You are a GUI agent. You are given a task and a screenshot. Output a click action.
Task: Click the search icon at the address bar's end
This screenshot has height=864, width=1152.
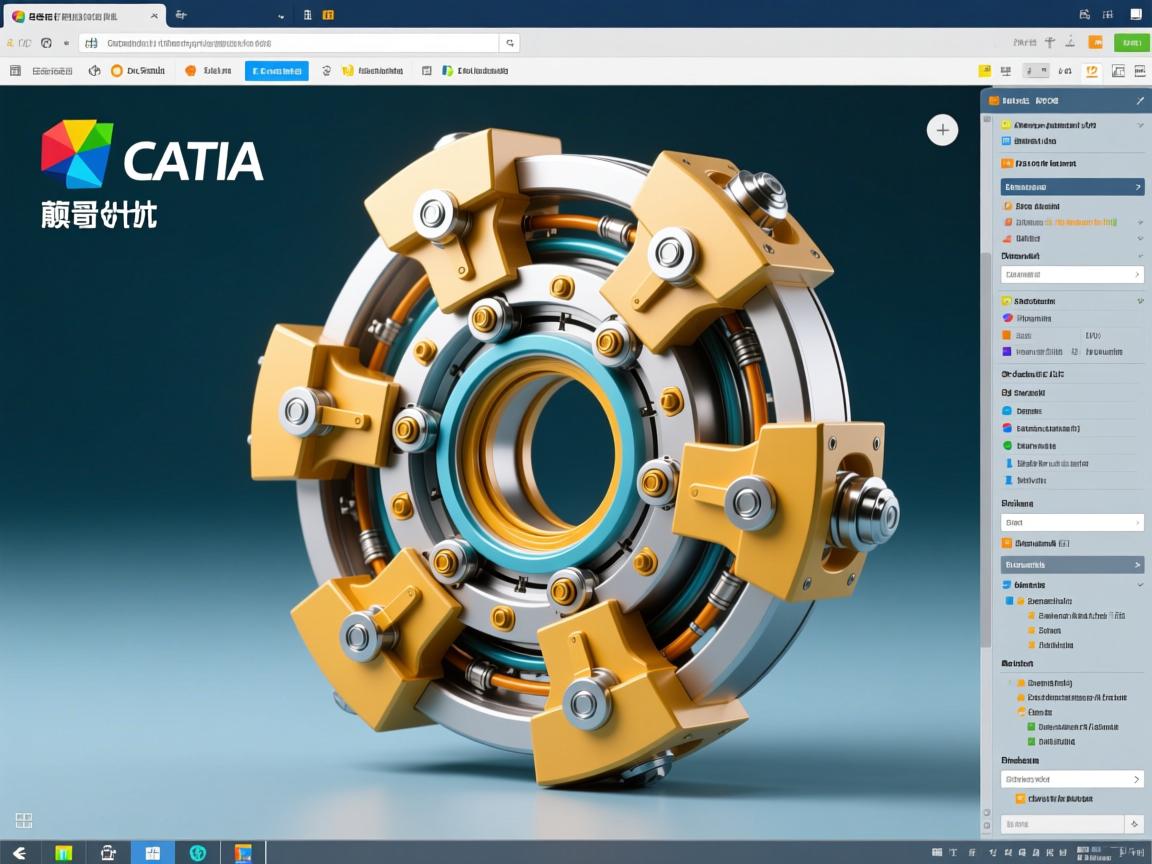510,43
